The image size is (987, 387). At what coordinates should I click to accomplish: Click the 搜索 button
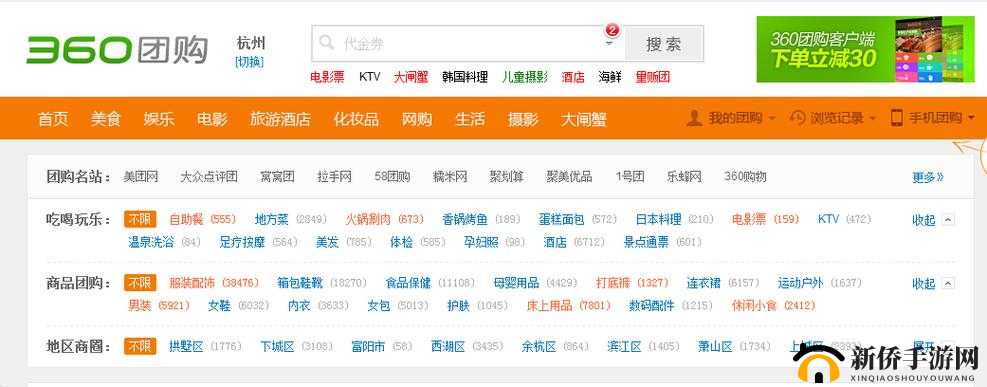[664, 44]
